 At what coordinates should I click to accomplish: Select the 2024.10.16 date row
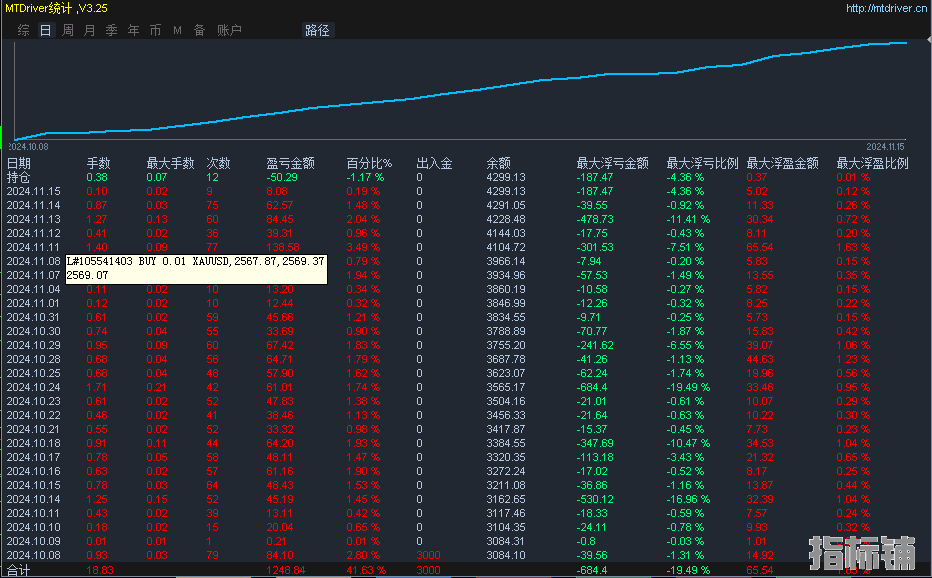point(33,472)
